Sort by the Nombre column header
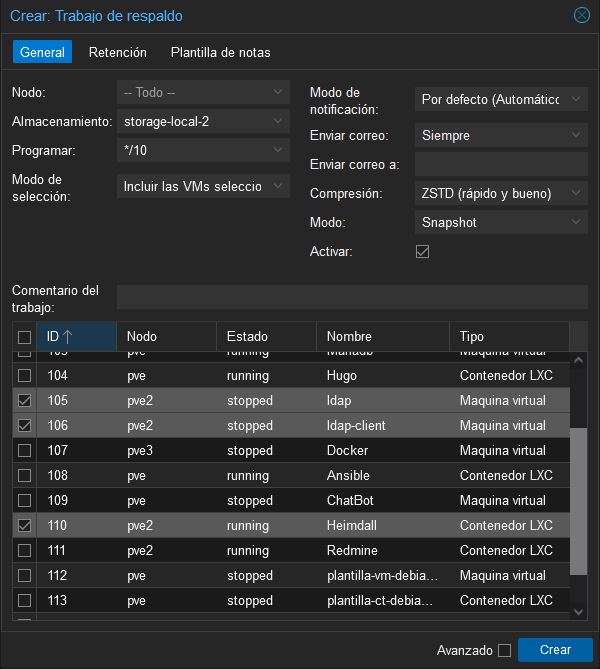The width and height of the screenshot is (600, 669). click(x=383, y=337)
